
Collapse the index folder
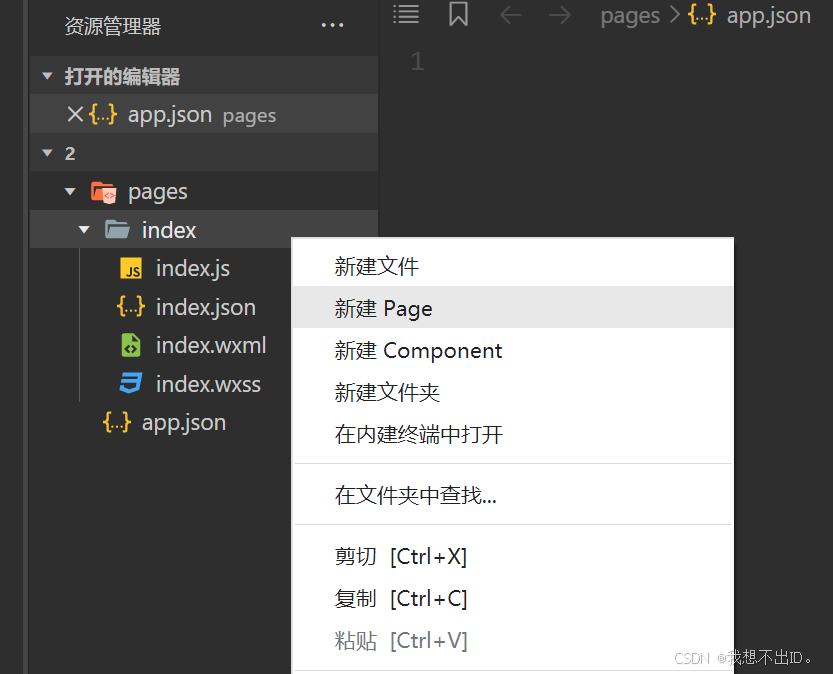coord(84,229)
